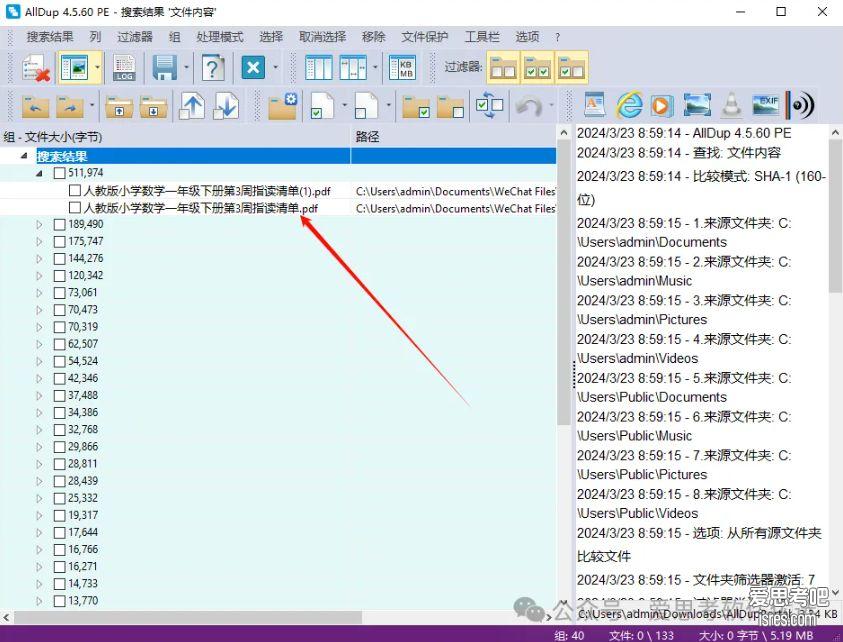Click the grey undo arrow icon

tap(529, 106)
